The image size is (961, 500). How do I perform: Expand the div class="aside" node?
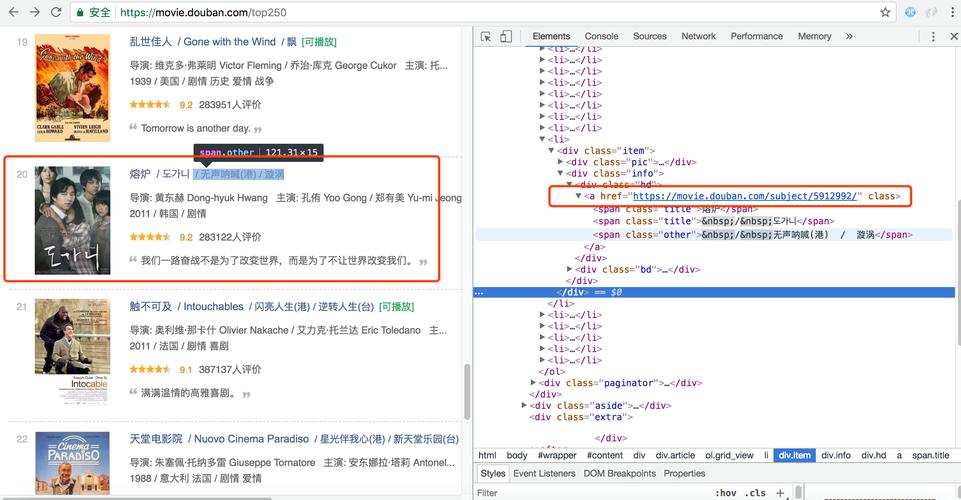point(524,405)
